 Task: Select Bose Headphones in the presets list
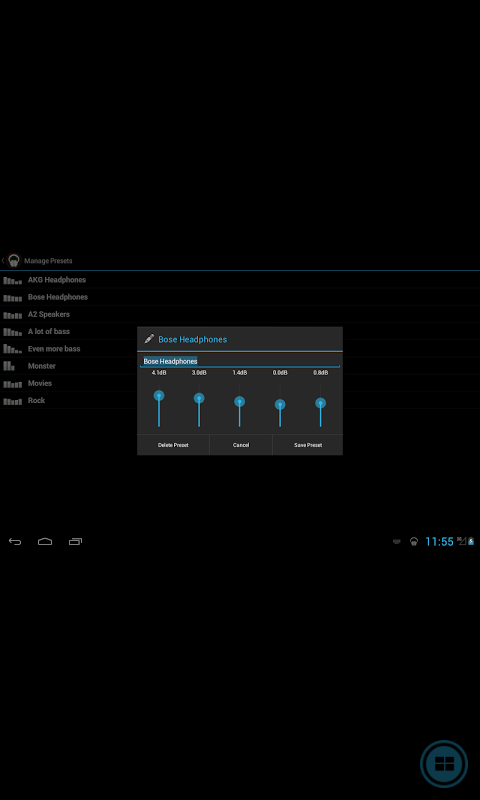pos(58,297)
